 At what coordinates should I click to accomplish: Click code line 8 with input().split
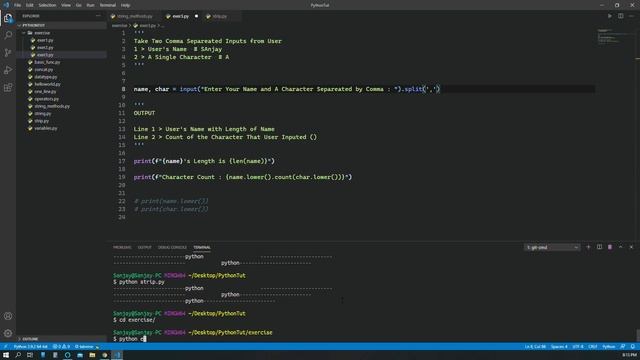coord(287,89)
